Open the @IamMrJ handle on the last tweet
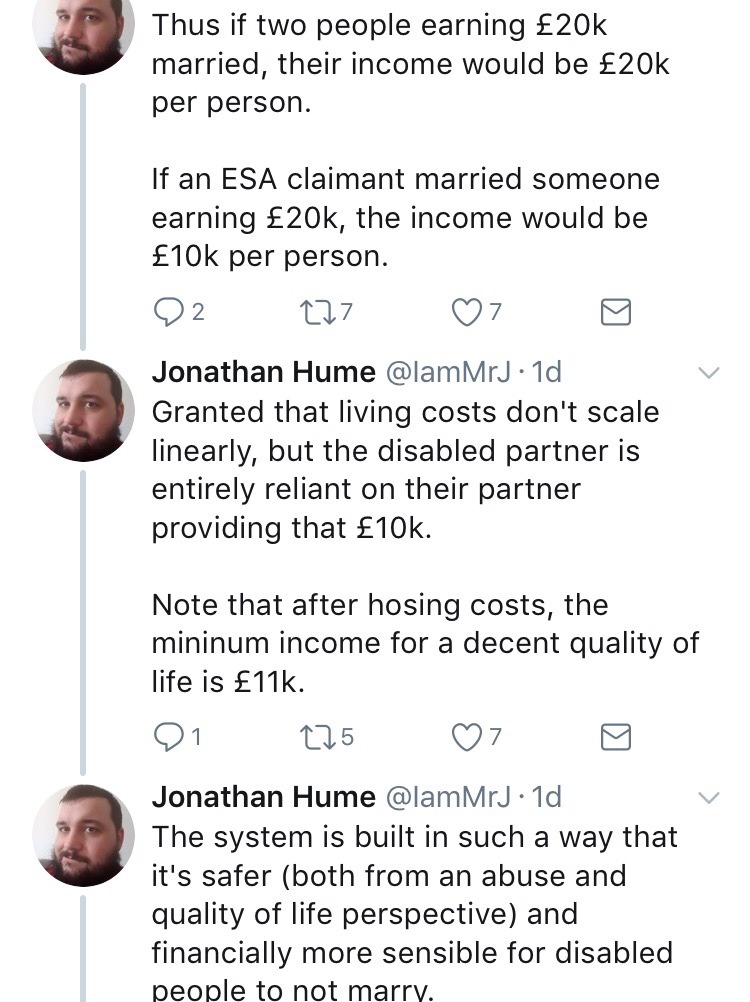Viewport: 750px width, 1002px height. coord(446,797)
